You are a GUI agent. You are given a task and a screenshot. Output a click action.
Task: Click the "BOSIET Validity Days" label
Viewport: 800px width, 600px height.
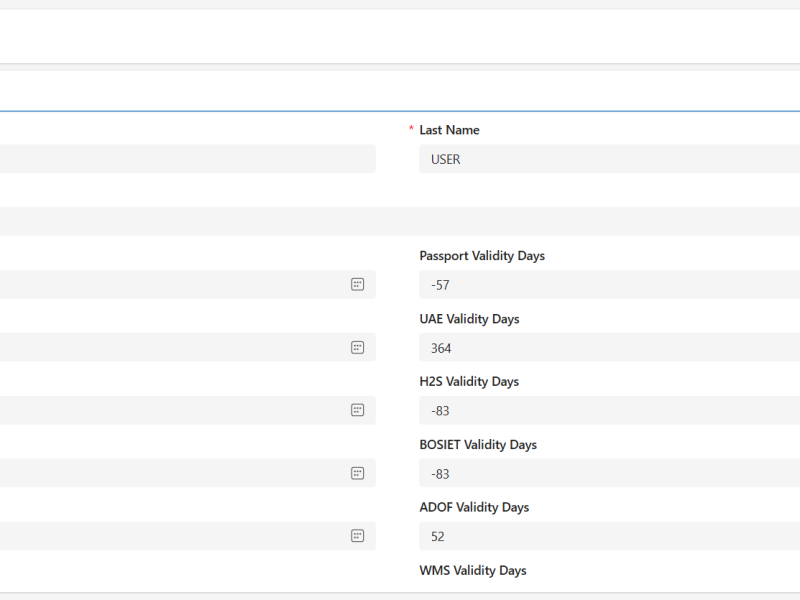[478, 444]
